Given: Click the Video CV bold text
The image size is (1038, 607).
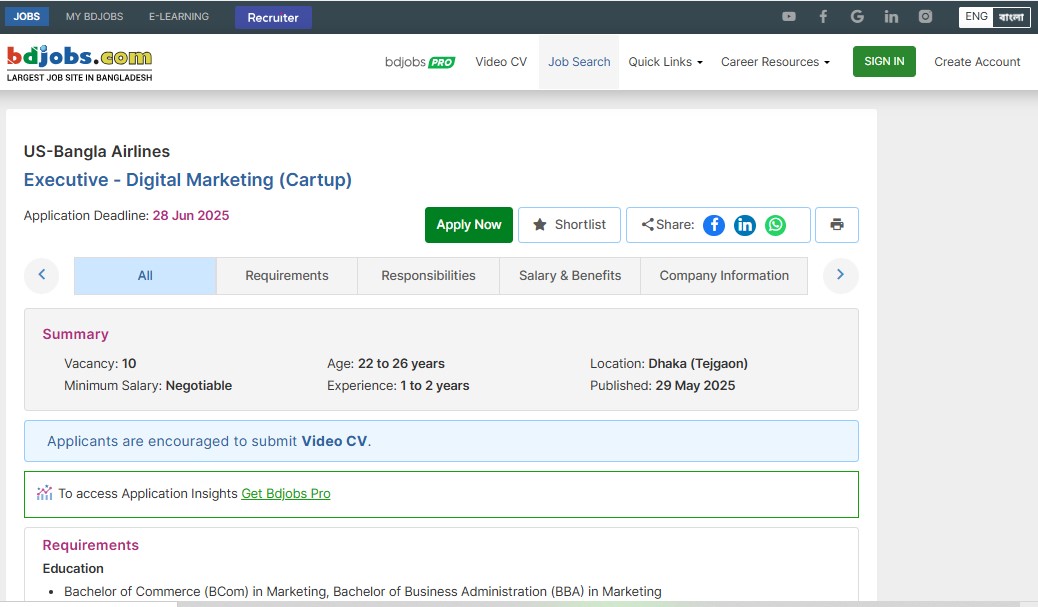Looking at the screenshot, I should (334, 442).
